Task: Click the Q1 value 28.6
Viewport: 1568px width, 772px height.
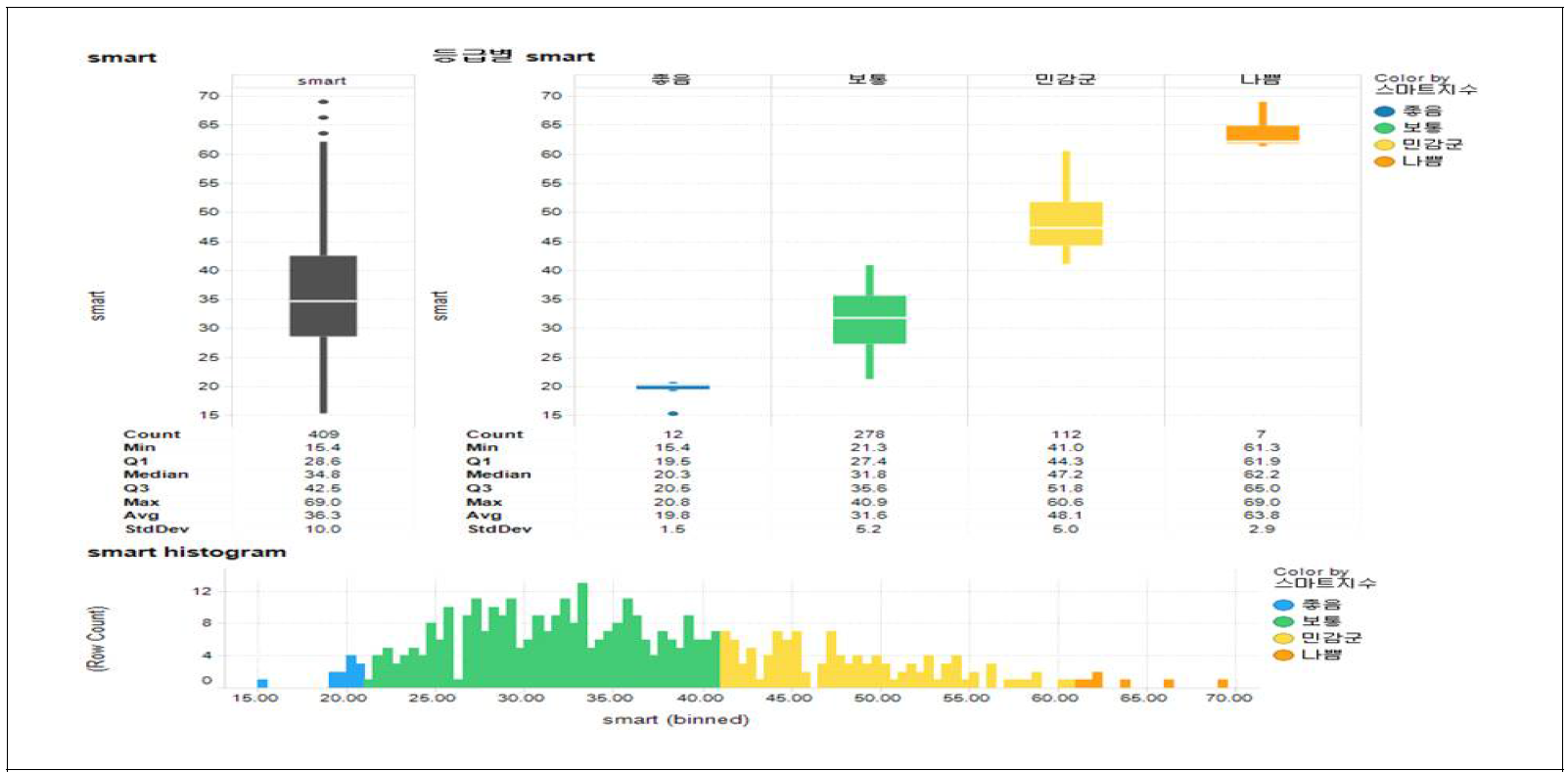Action: (x=323, y=461)
